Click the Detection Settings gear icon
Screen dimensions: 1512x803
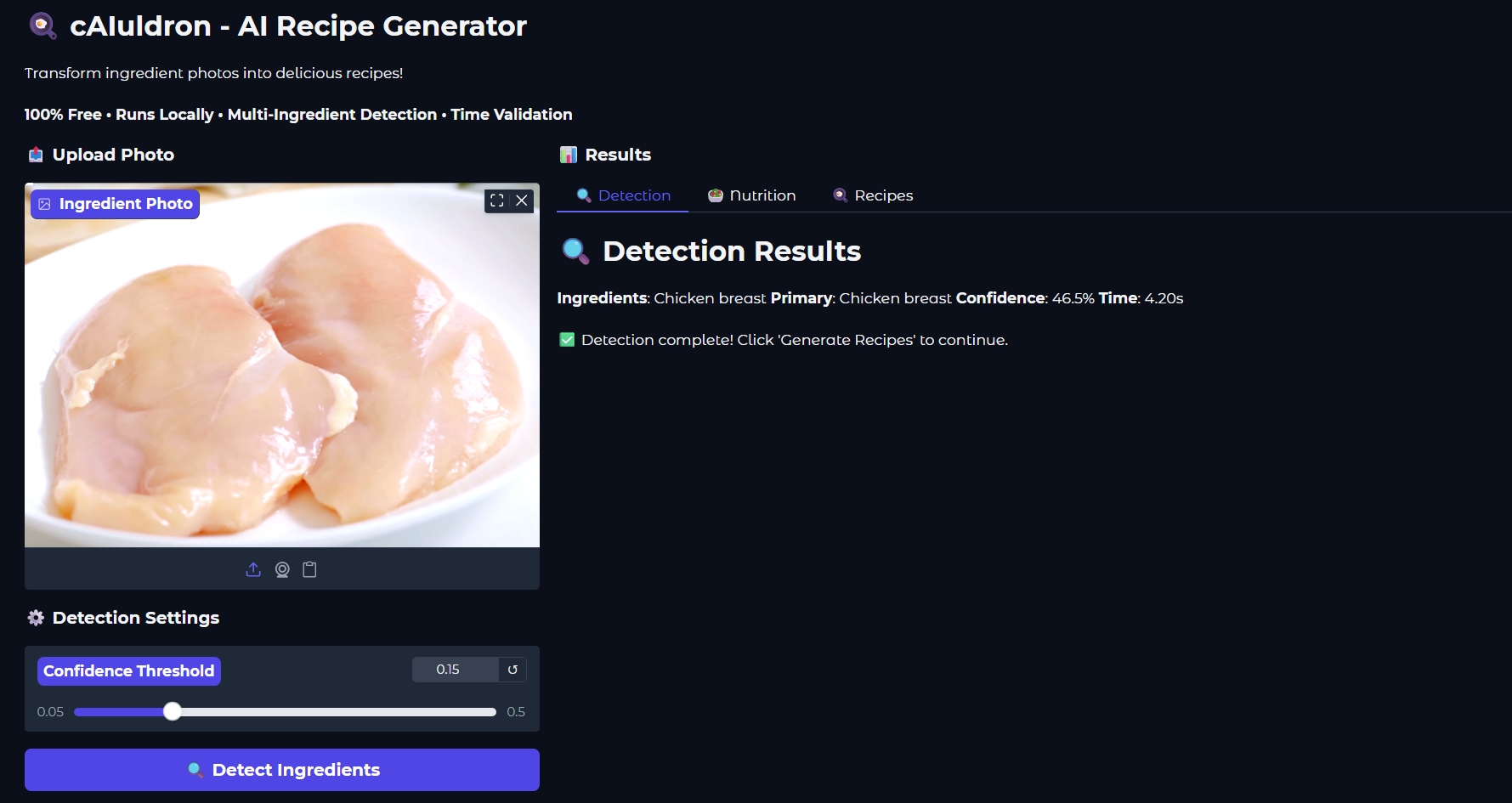click(x=36, y=618)
